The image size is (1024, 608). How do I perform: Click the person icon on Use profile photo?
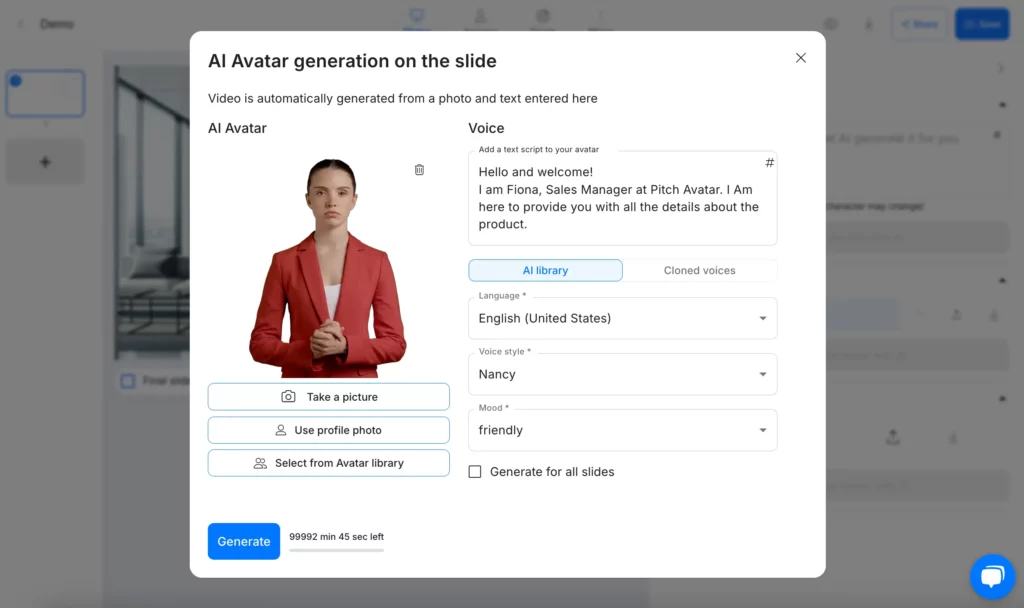[x=281, y=430]
